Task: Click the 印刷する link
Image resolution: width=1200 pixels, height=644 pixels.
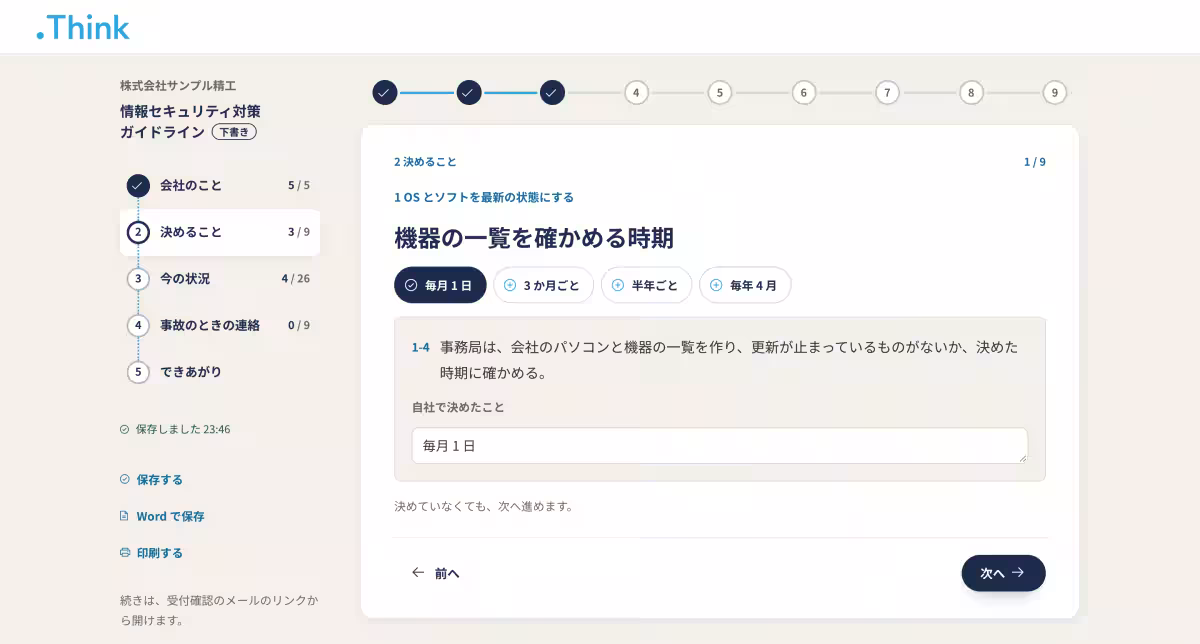Action: [x=151, y=553]
